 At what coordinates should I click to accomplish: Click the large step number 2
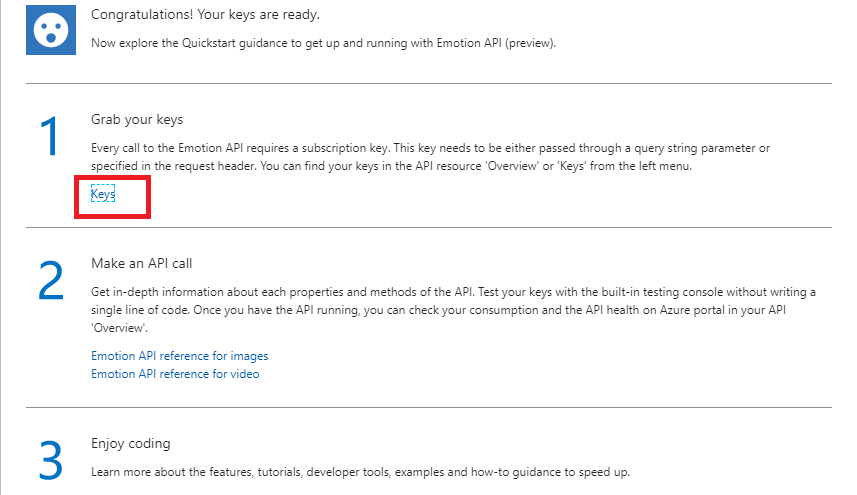click(51, 283)
